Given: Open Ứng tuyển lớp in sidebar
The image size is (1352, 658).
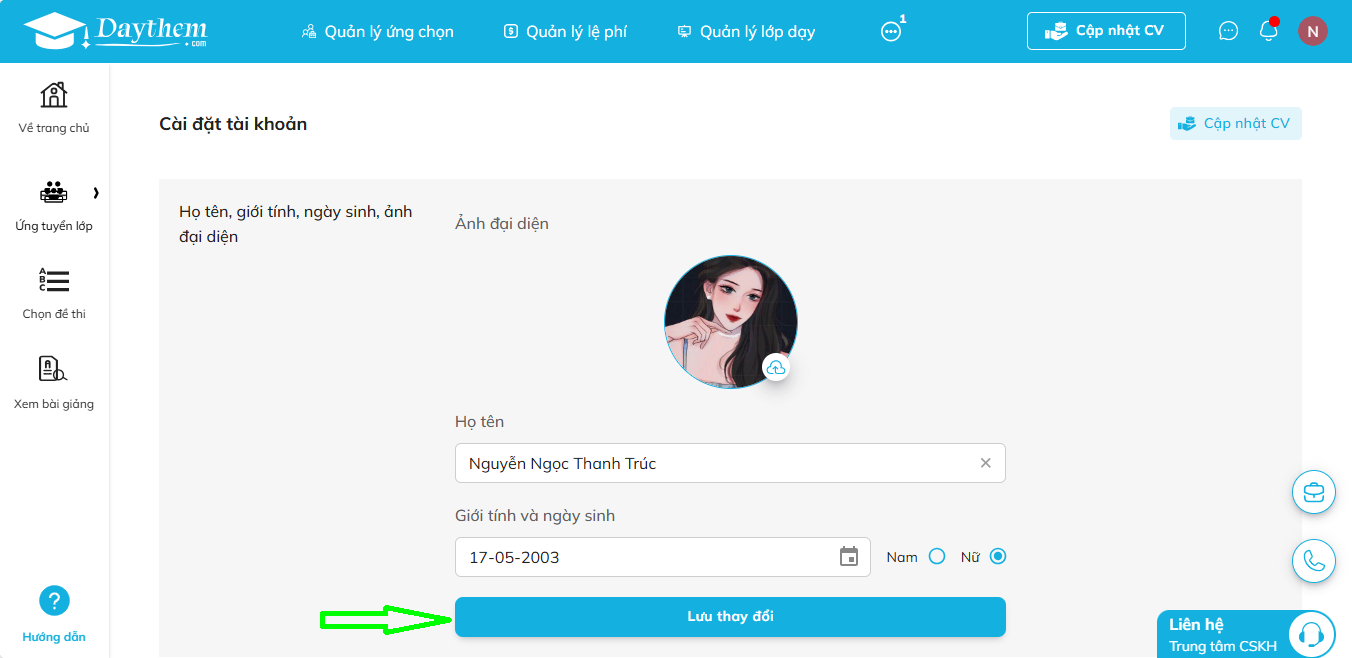Looking at the screenshot, I should [54, 206].
